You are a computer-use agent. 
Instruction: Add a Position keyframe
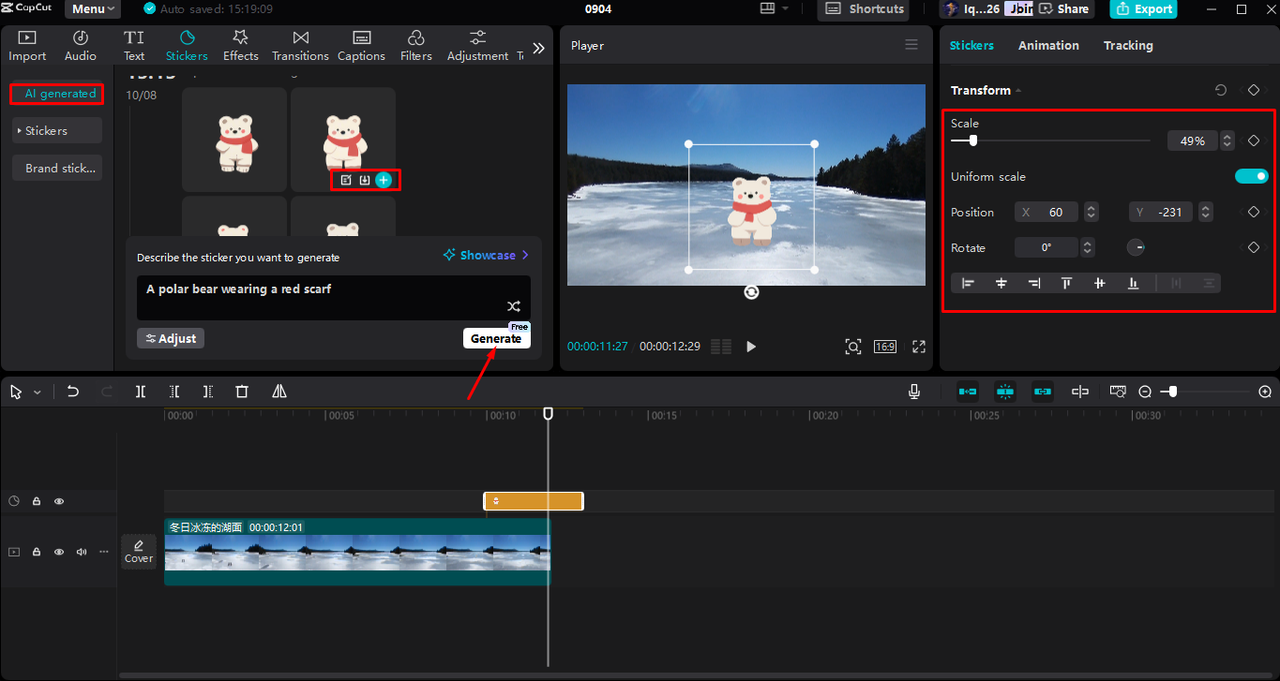click(x=1253, y=212)
